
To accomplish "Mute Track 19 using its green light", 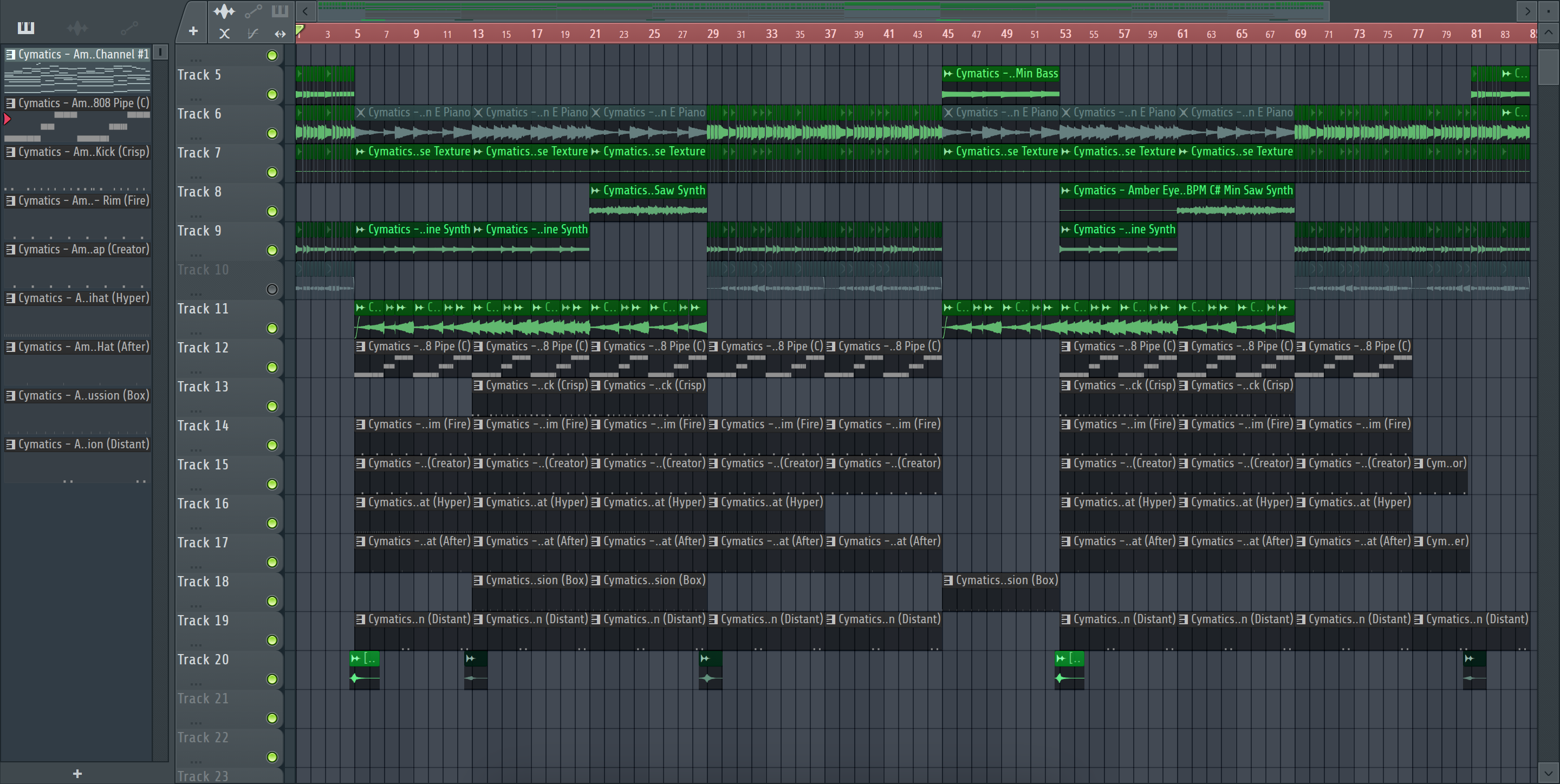I will [x=272, y=640].
